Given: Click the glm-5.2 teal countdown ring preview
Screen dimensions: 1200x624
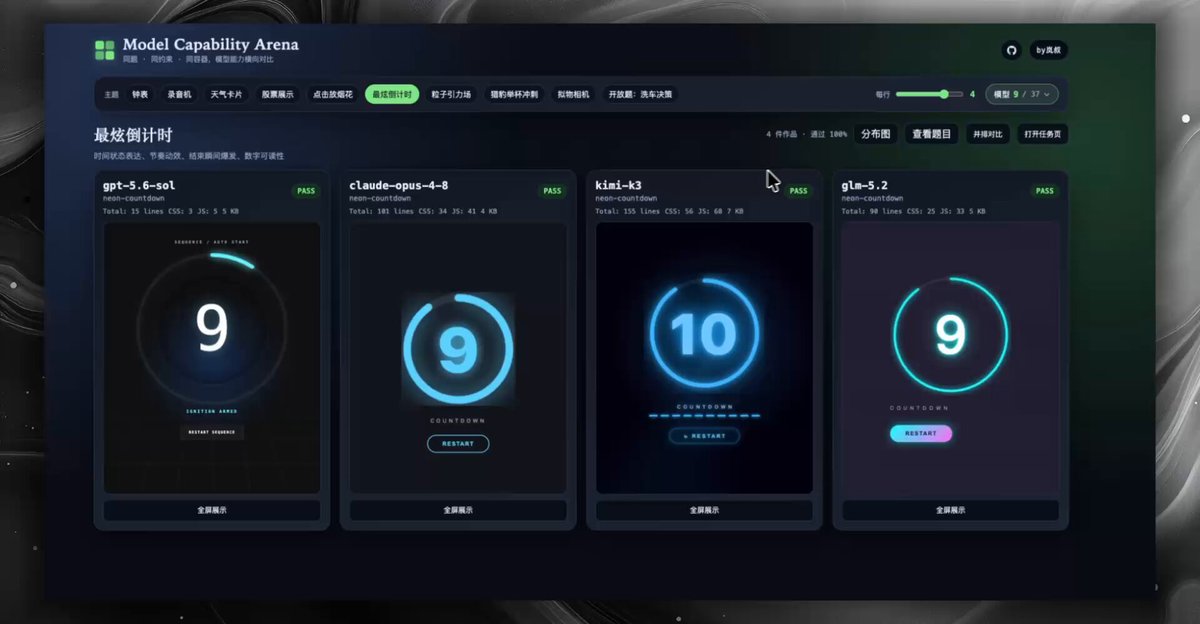Looking at the screenshot, I should coord(950,335).
